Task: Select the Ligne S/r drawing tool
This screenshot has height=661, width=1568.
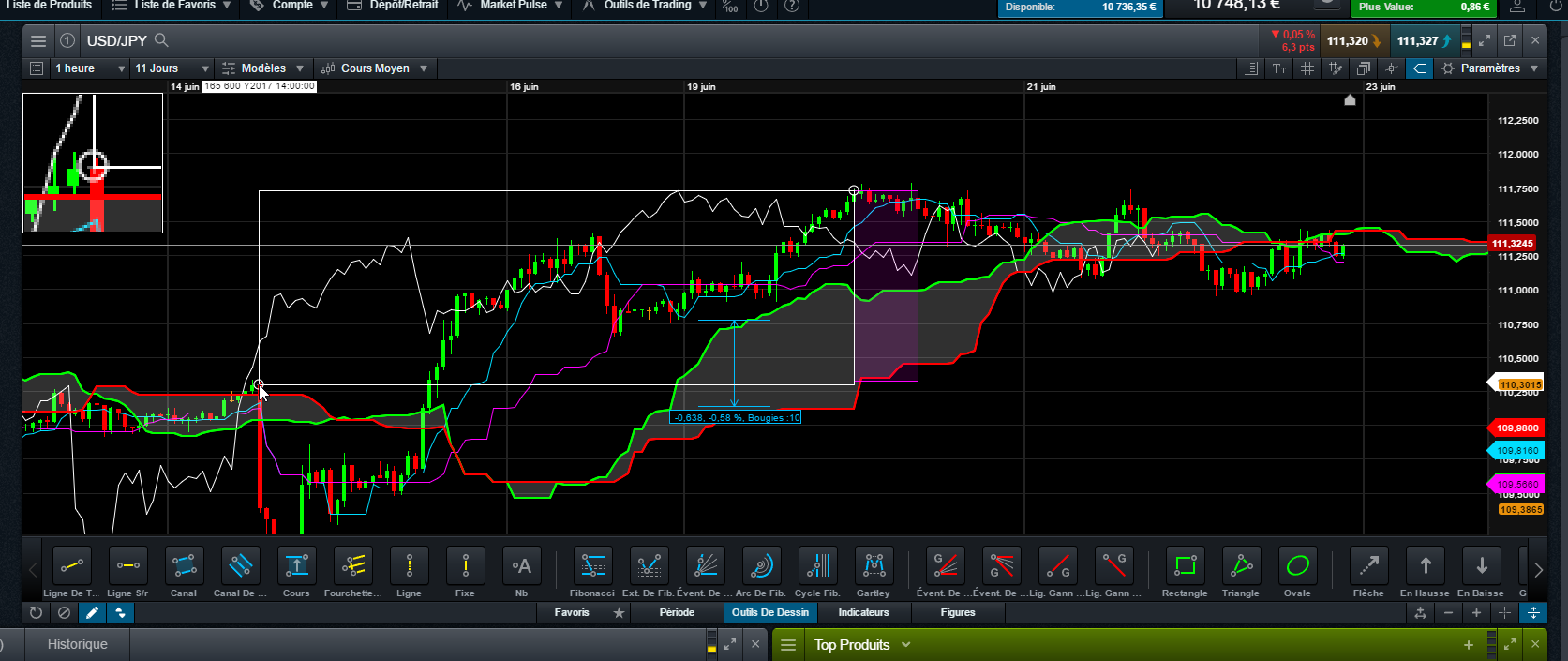Action: pyautogui.click(x=128, y=566)
